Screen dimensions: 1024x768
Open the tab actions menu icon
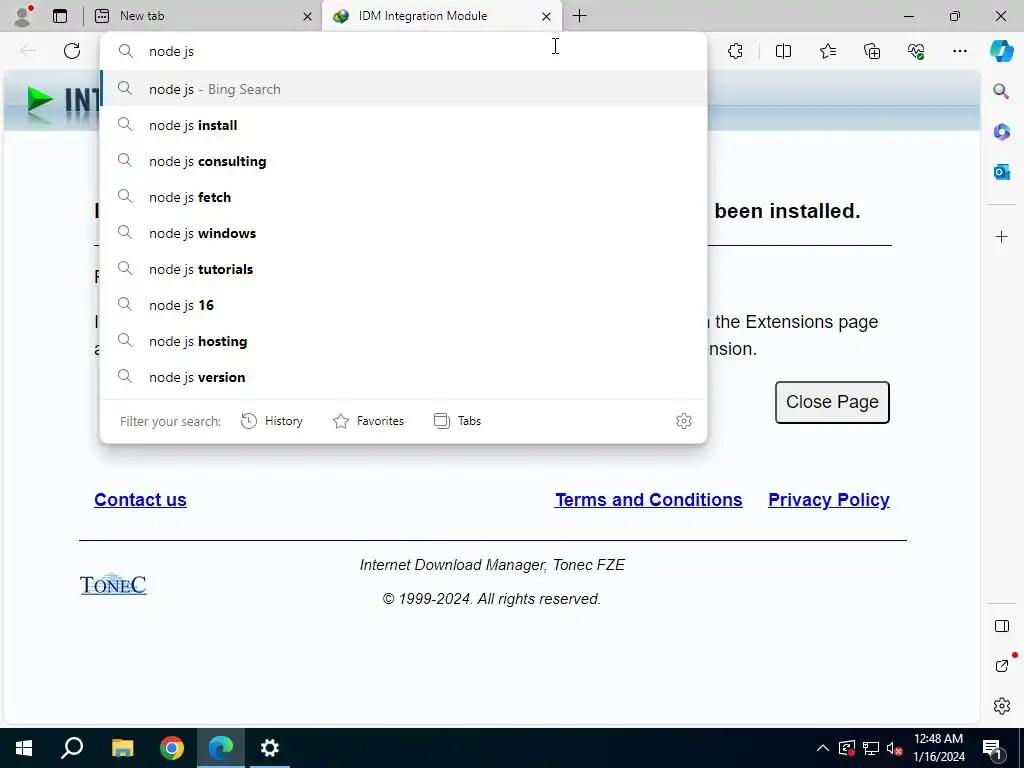coord(60,16)
